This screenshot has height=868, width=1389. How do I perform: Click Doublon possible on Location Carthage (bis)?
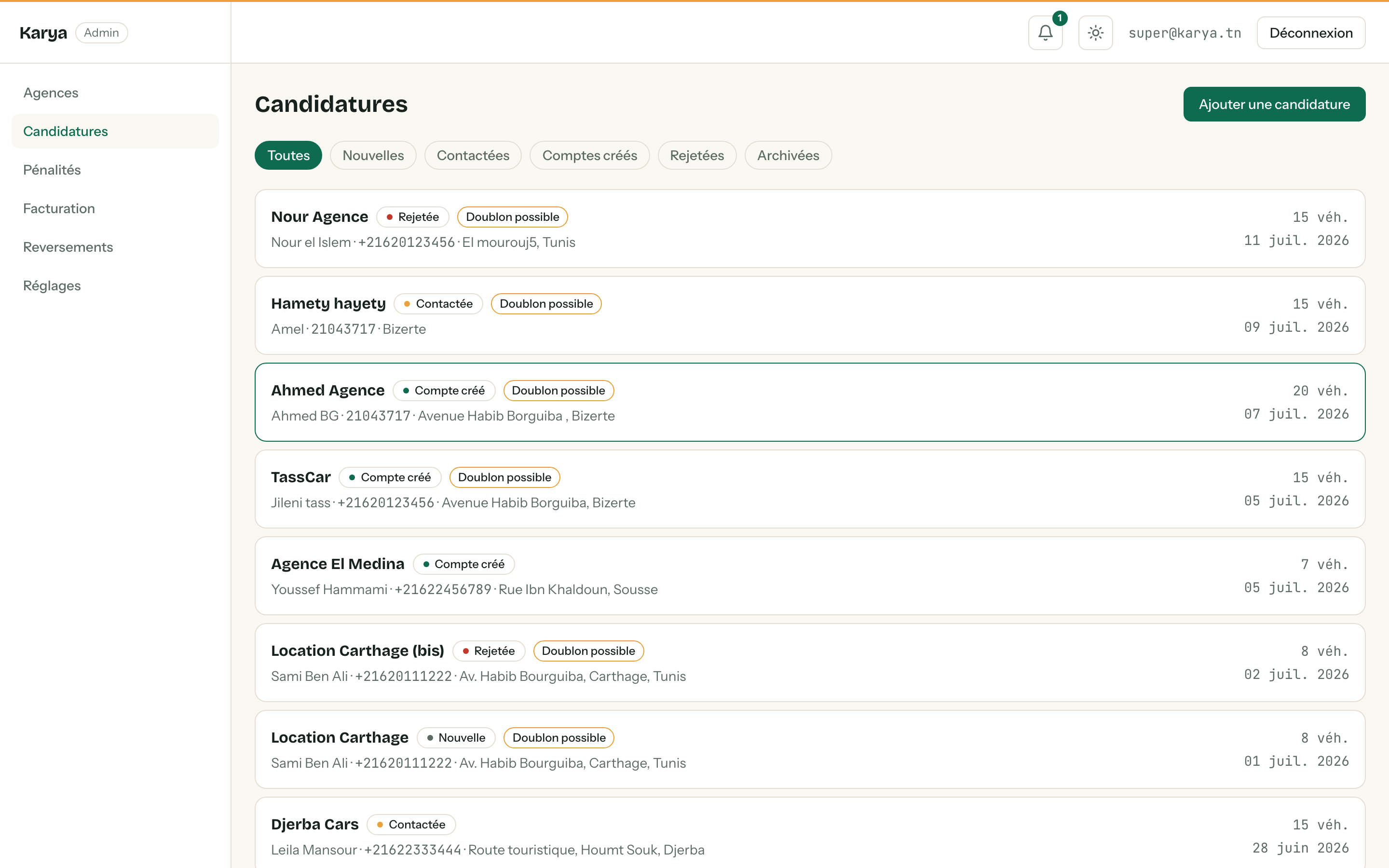pyautogui.click(x=588, y=651)
